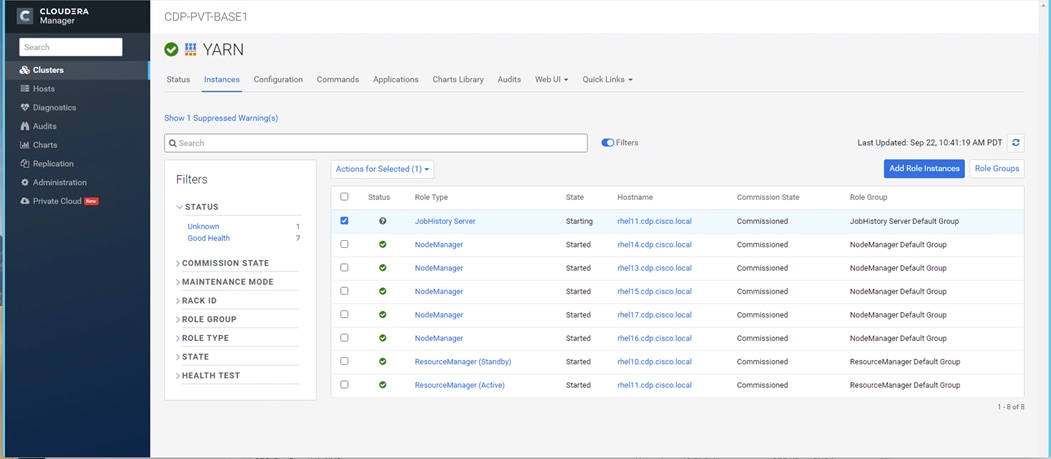1051x459 pixels.
Task: Switch to the Charts Library tab
Action: (x=458, y=79)
